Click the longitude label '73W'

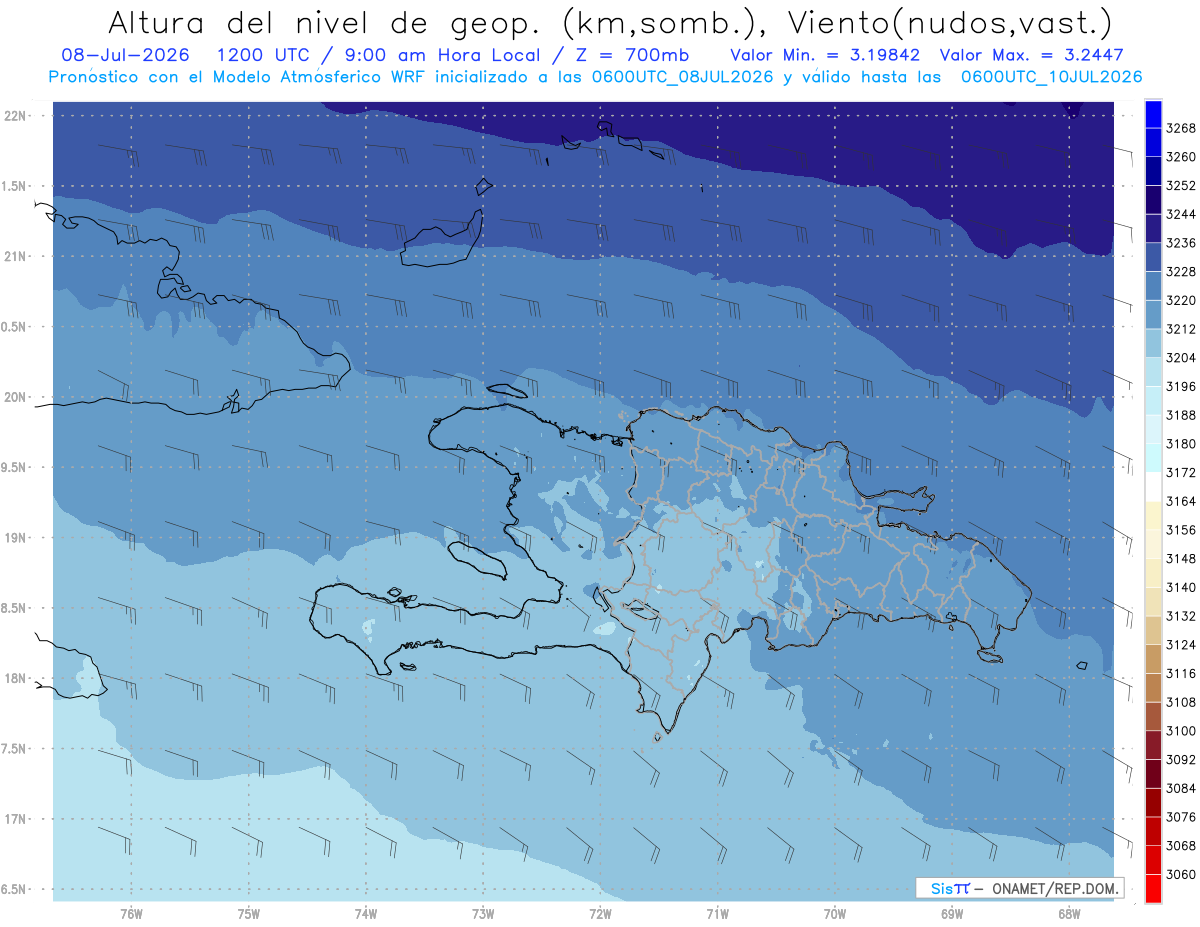coord(483,915)
